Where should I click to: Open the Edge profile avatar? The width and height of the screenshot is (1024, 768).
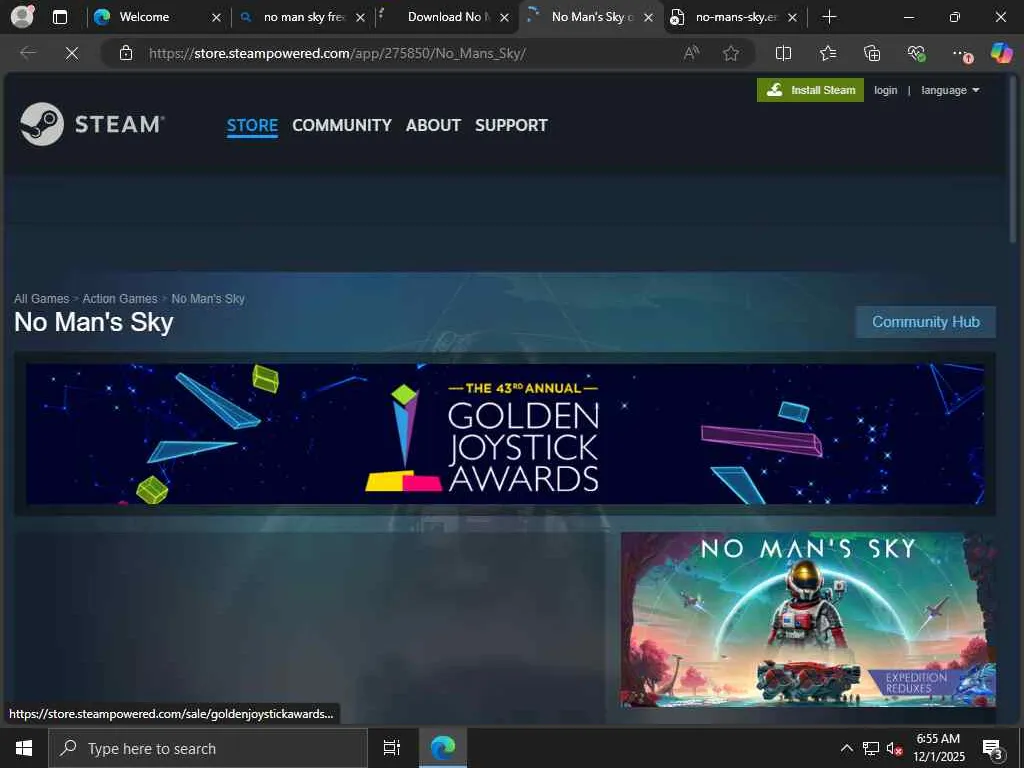(x=22, y=17)
